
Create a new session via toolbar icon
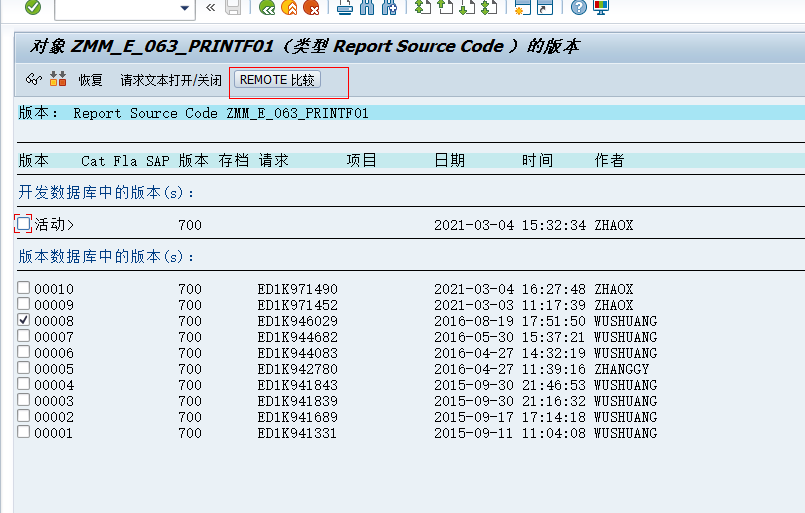523,7
